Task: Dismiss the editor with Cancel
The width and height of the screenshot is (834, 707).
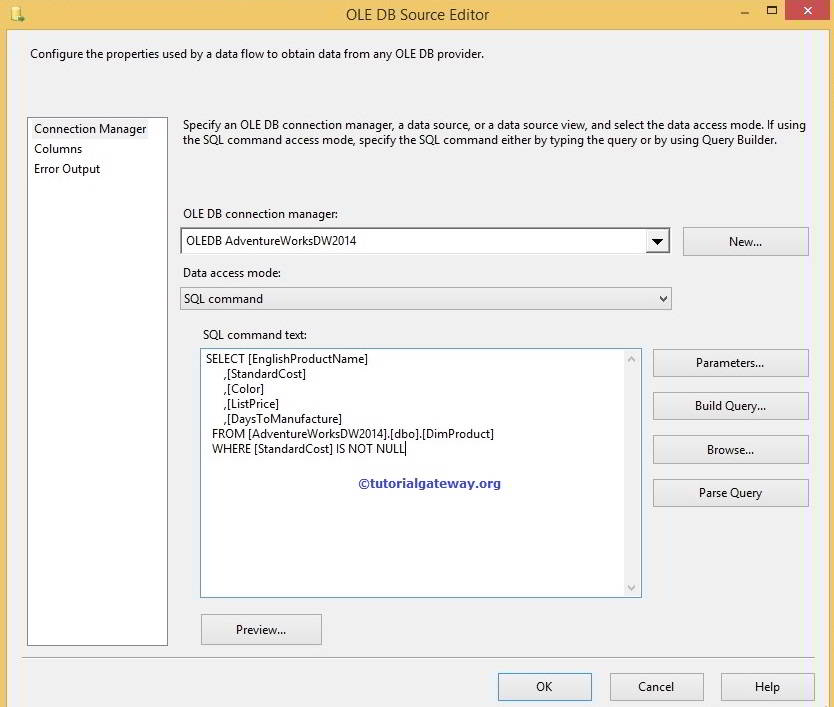Action: (656, 686)
